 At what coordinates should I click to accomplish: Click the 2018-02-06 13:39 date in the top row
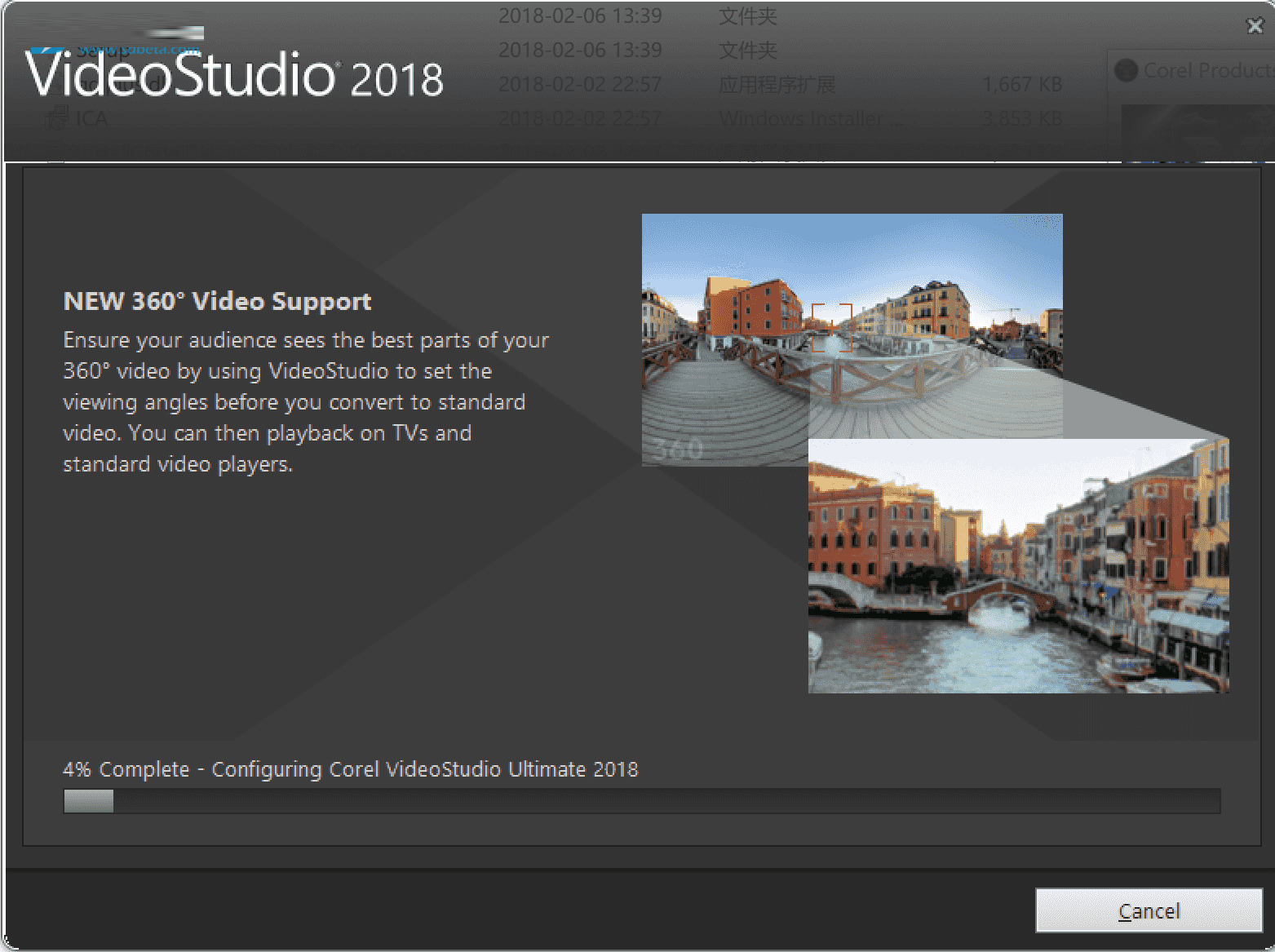pyautogui.click(x=579, y=15)
